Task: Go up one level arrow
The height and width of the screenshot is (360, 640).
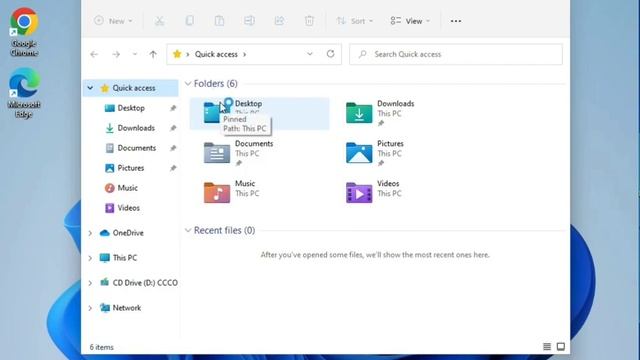Action: tap(153, 54)
